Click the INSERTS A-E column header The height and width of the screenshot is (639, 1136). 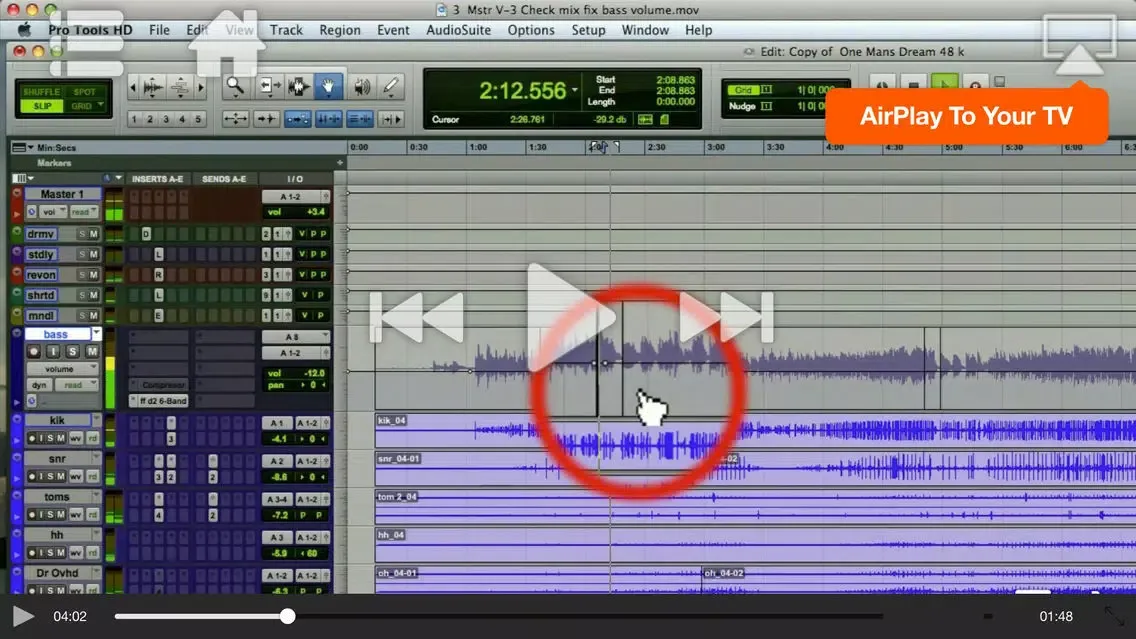point(157,178)
